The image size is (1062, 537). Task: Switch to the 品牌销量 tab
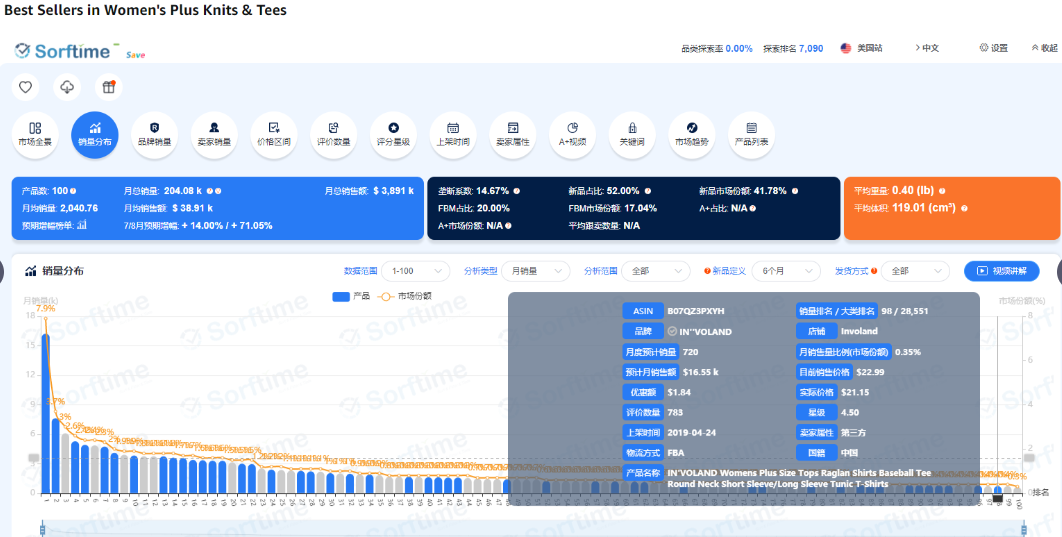pos(154,135)
